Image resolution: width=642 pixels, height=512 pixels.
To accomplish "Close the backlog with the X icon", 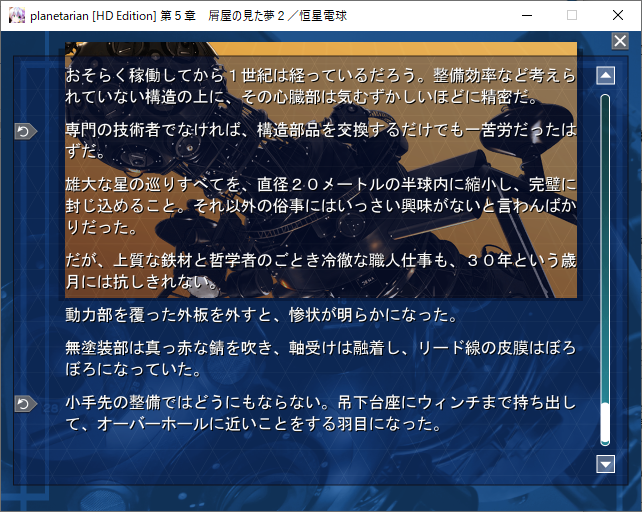I will point(620,41).
